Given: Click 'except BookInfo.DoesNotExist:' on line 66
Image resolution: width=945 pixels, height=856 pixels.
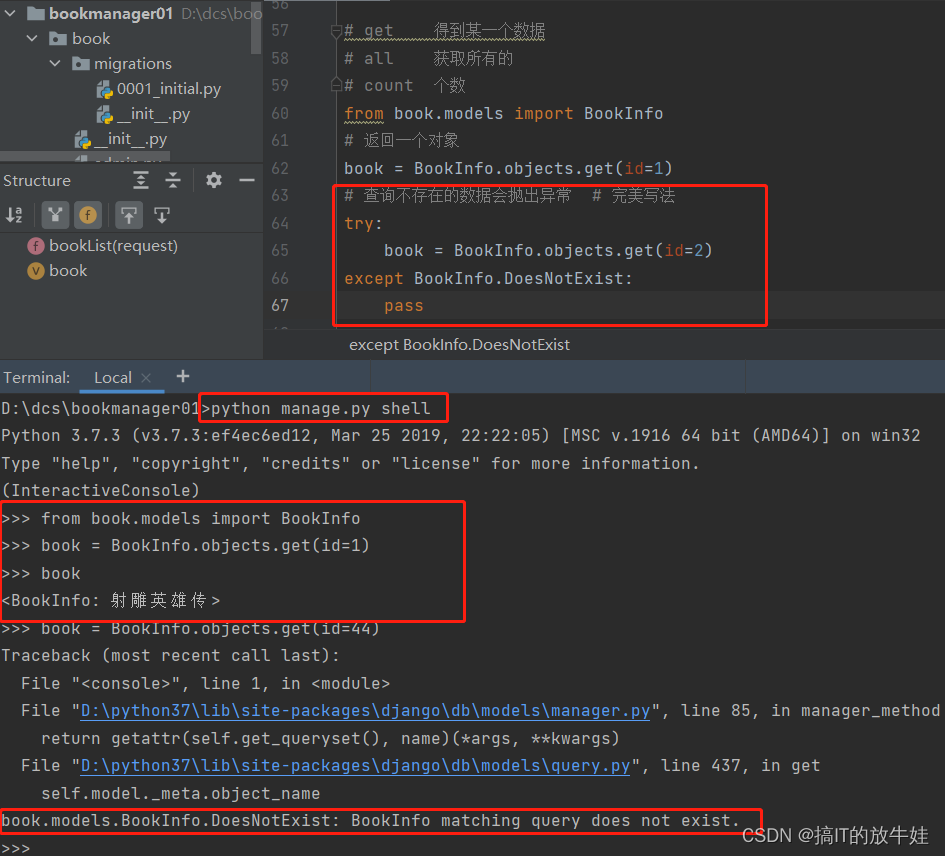Looking at the screenshot, I should 488,279.
